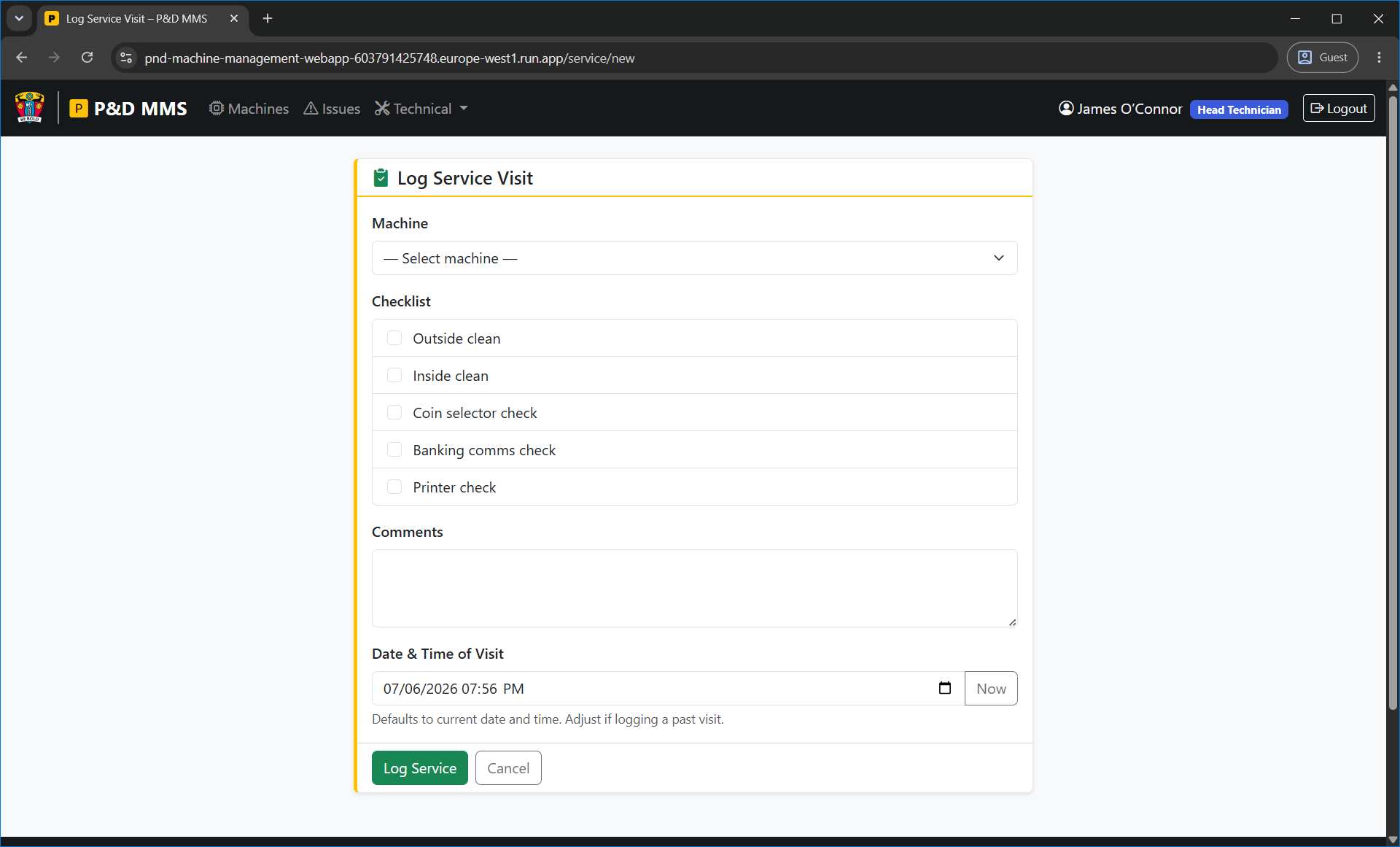Click the Cancel button

[x=508, y=768]
